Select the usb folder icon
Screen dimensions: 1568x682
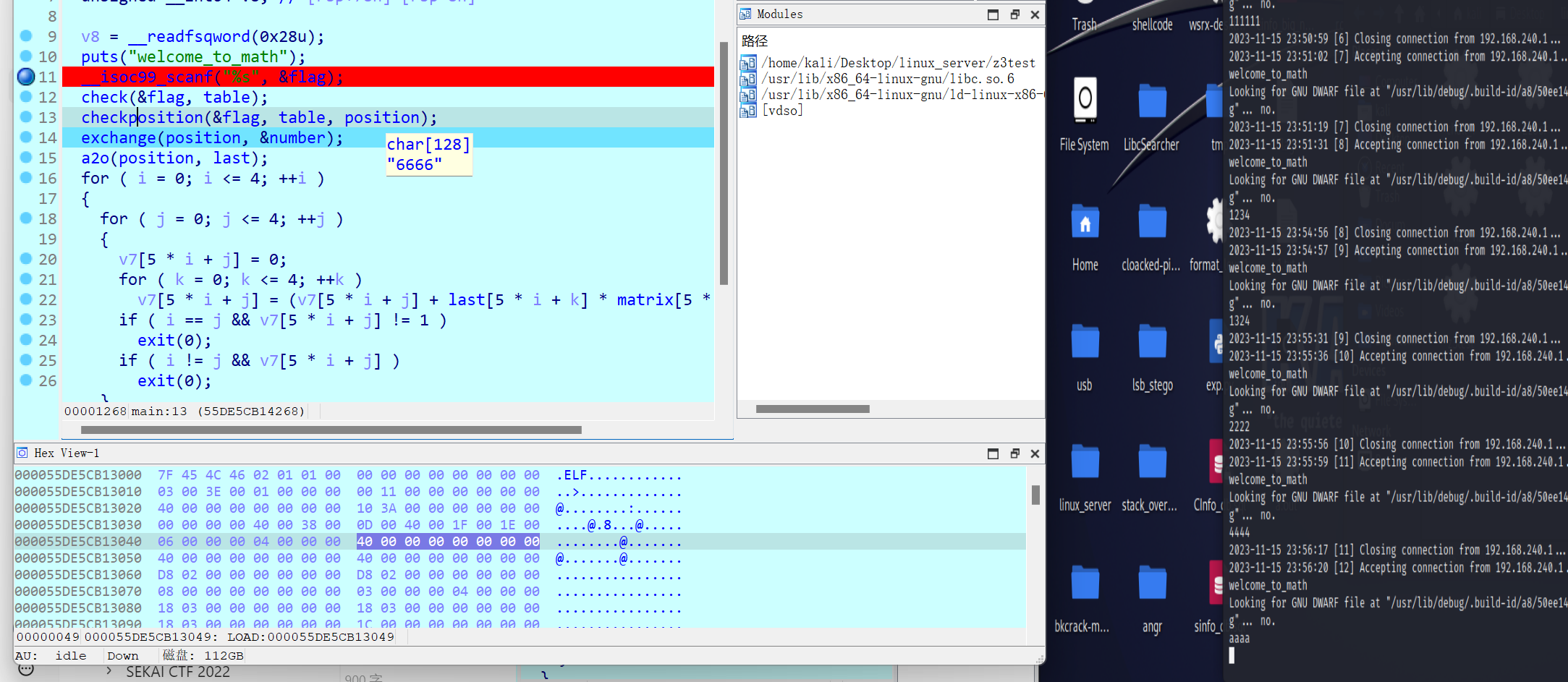pos(1085,343)
